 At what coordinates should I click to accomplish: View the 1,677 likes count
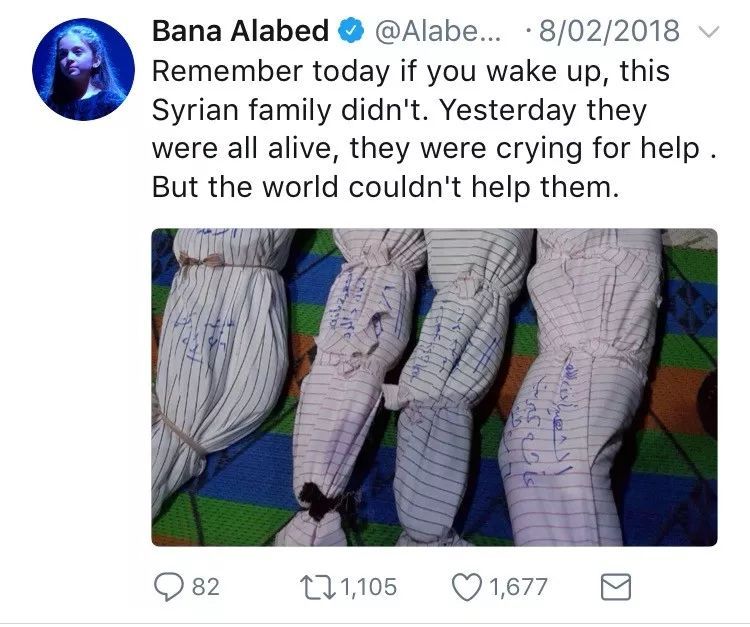[519, 587]
